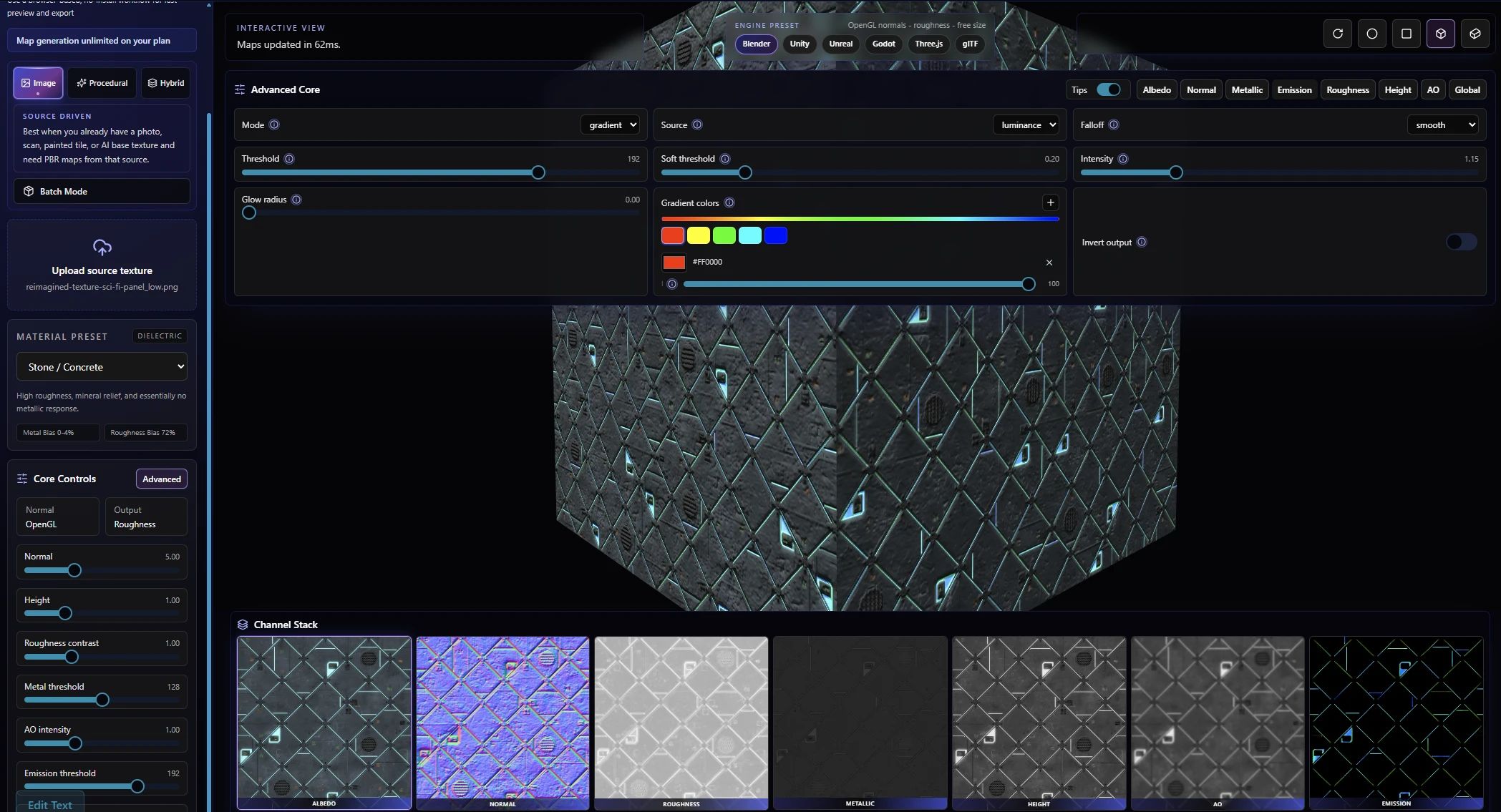Screen dimensions: 1501x812
Task: Open the AO settings tab
Action: [1433, 89]
